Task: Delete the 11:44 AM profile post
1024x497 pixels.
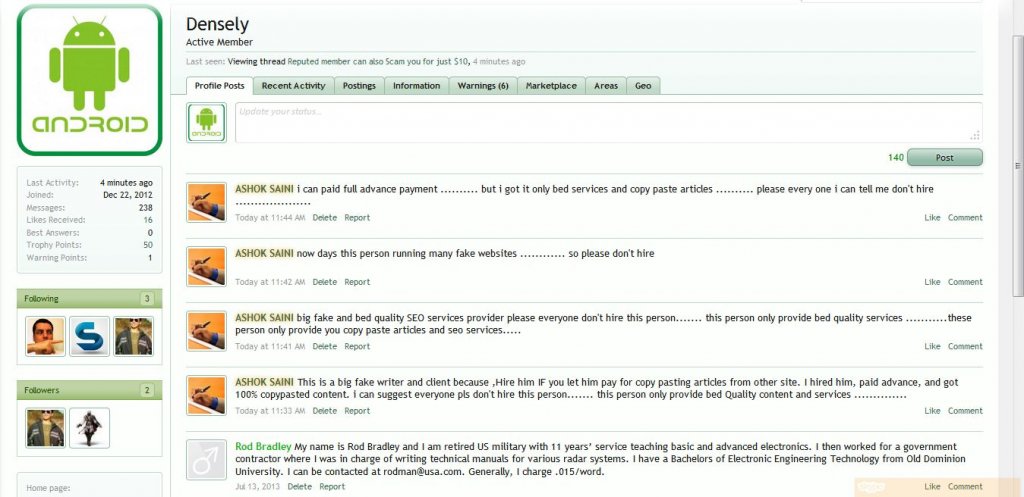Action: 325,217
